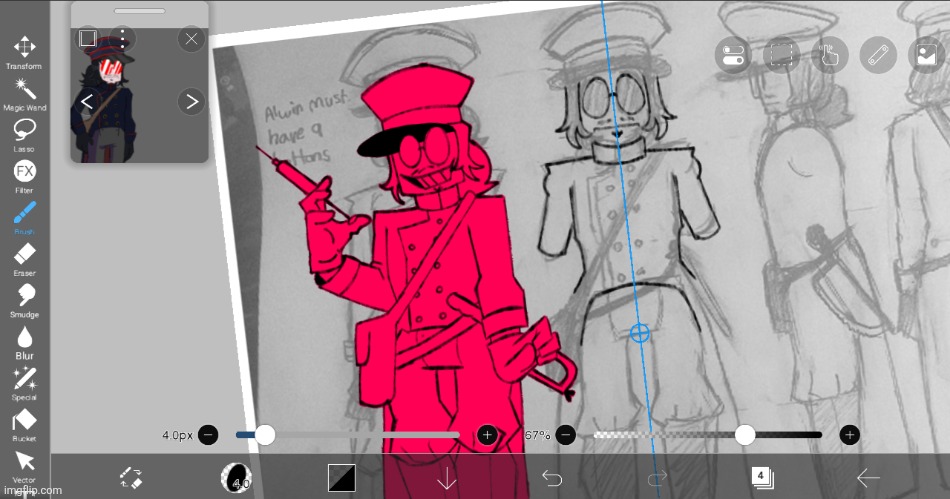Show next reference image
The image size is (950, 499).
pyautogui.click(x=191, y=102)
